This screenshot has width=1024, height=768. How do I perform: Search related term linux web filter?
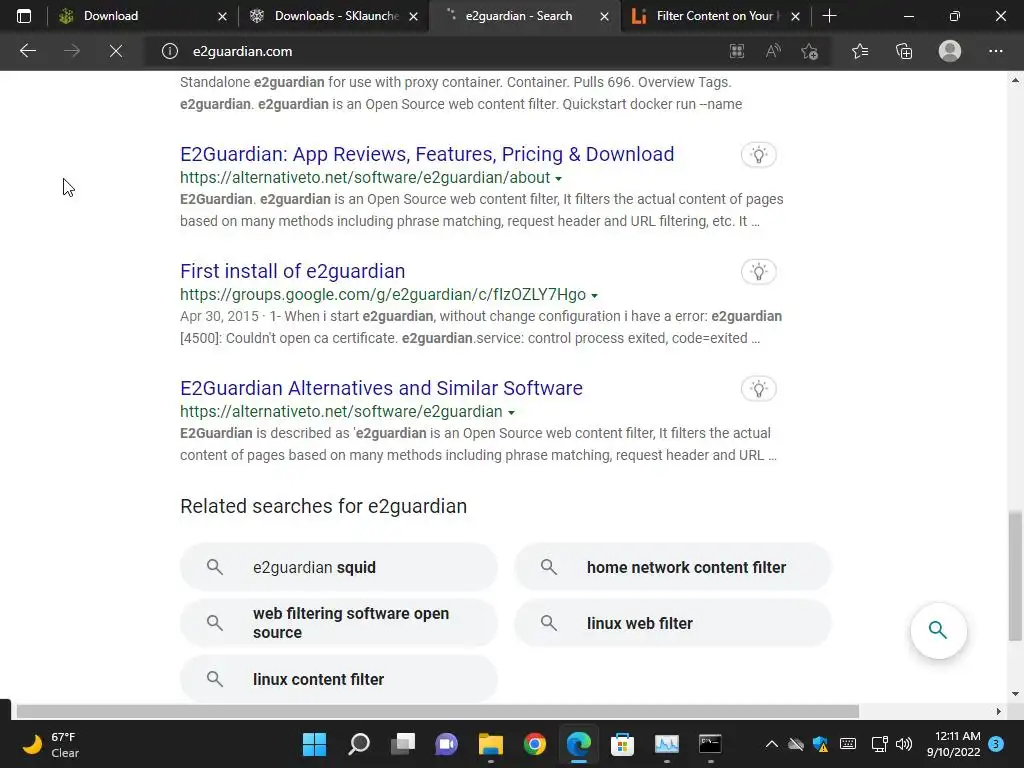coord(673,623)
